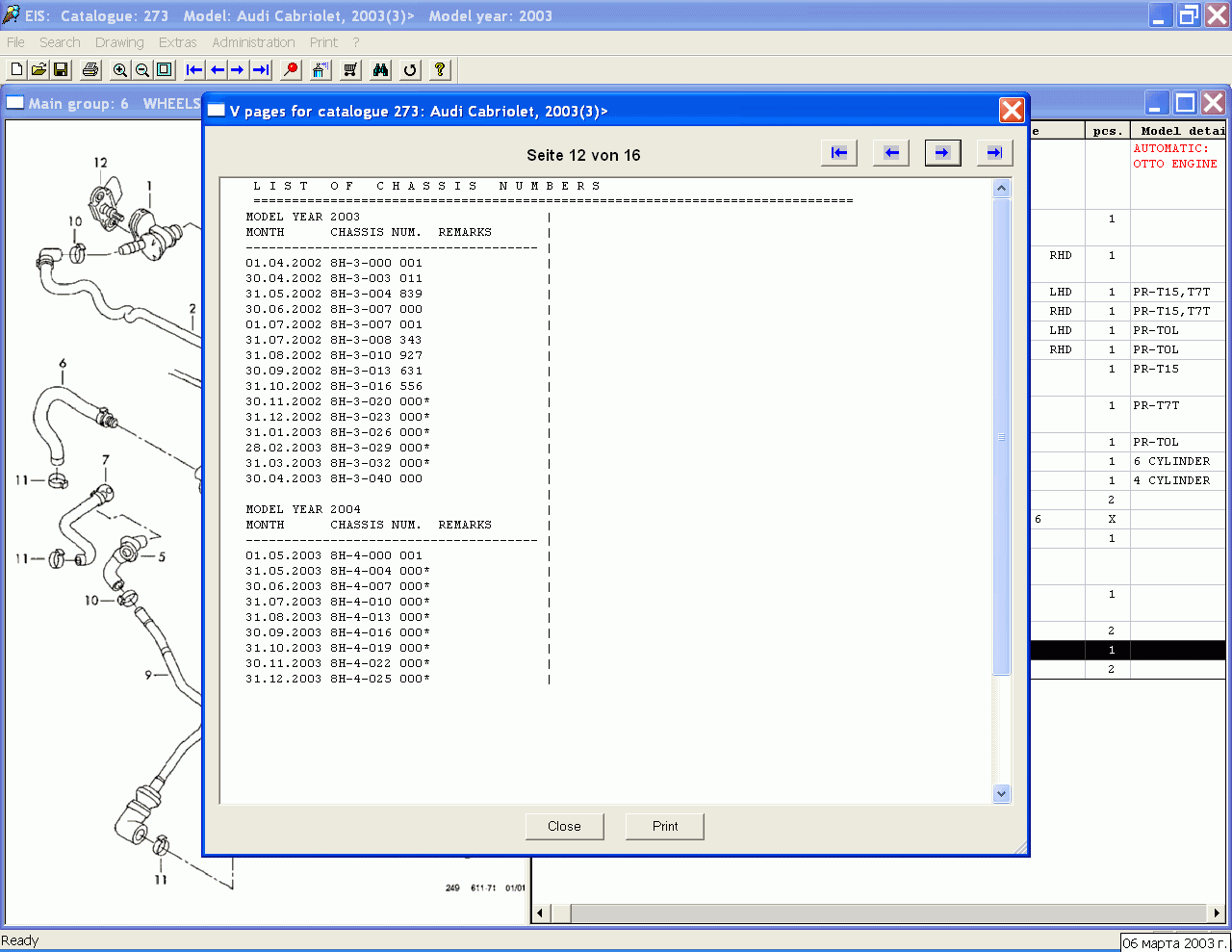Go to next V page in dialog
The width and height of the screenshot is (1232, 952).
943,152
